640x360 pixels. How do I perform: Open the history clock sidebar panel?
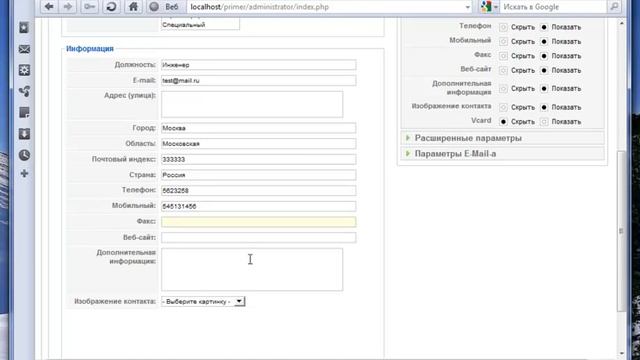(x=24, y=155)
